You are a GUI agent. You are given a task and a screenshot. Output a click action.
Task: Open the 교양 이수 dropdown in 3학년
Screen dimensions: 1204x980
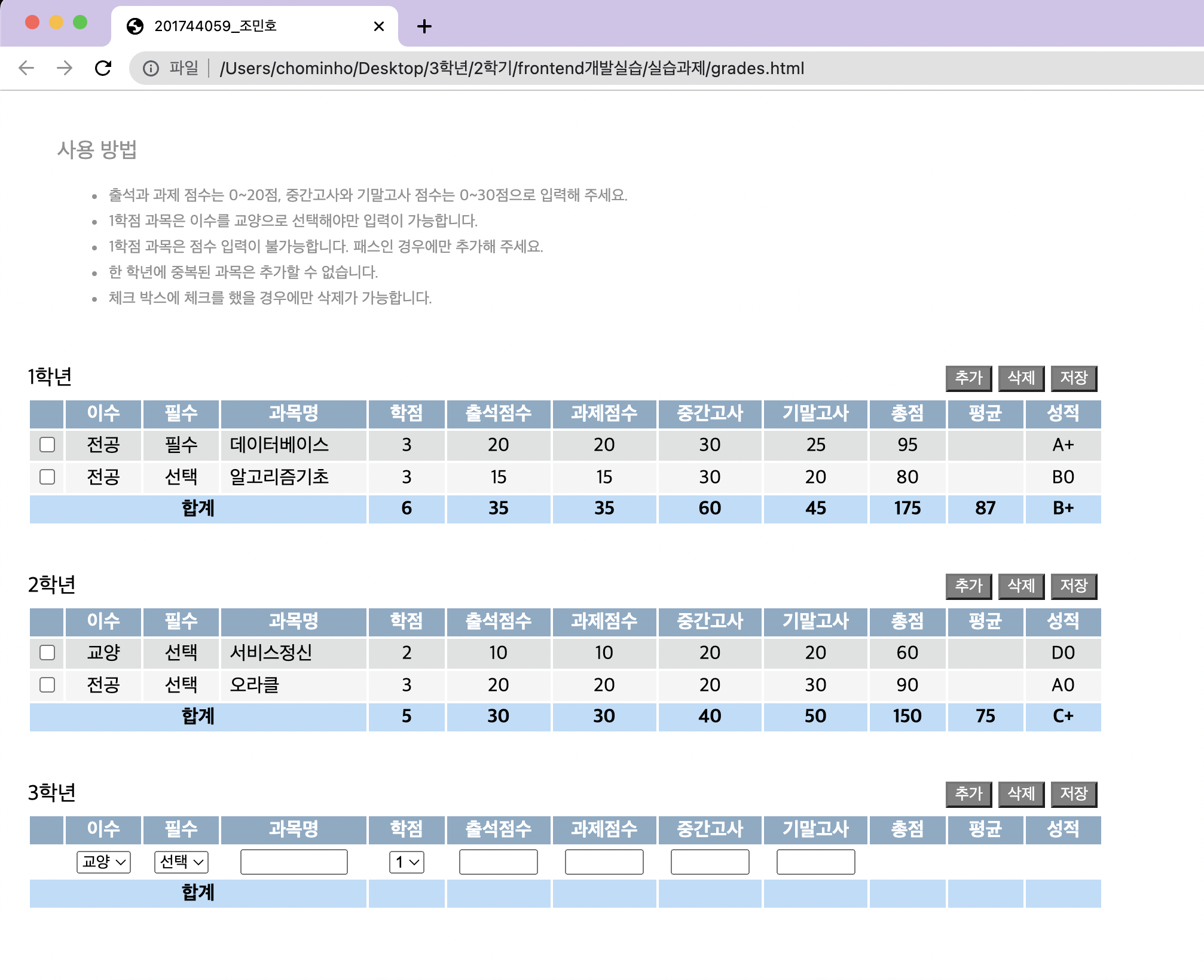(x=103, y=862)
